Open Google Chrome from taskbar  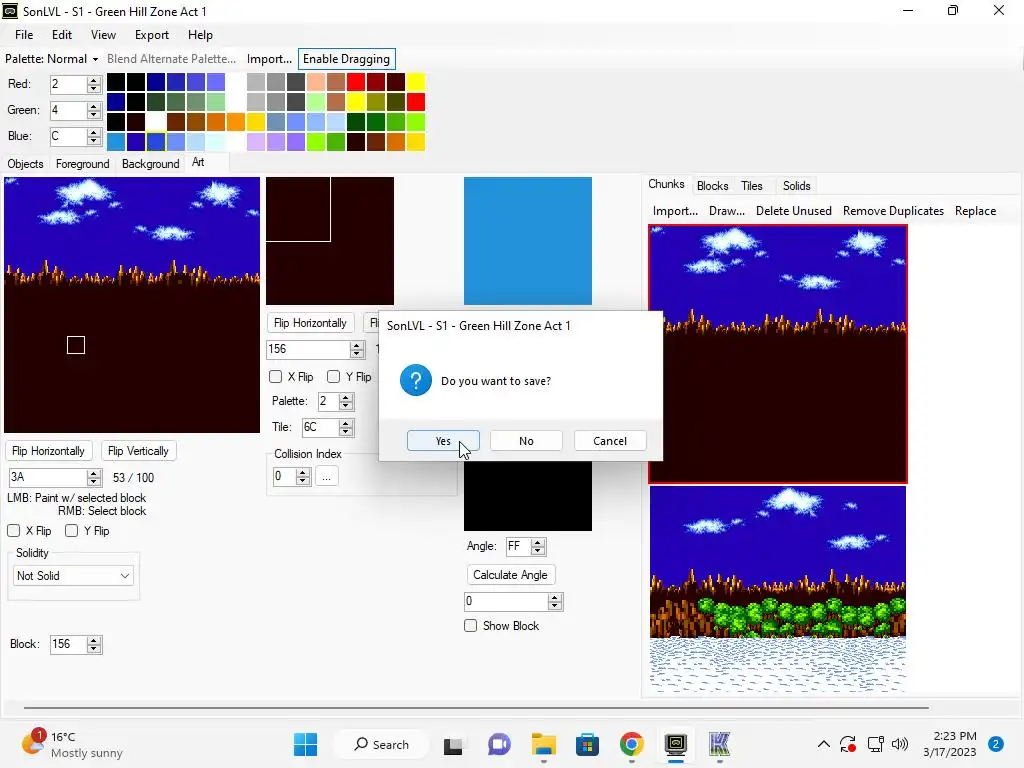coord(632,744)
